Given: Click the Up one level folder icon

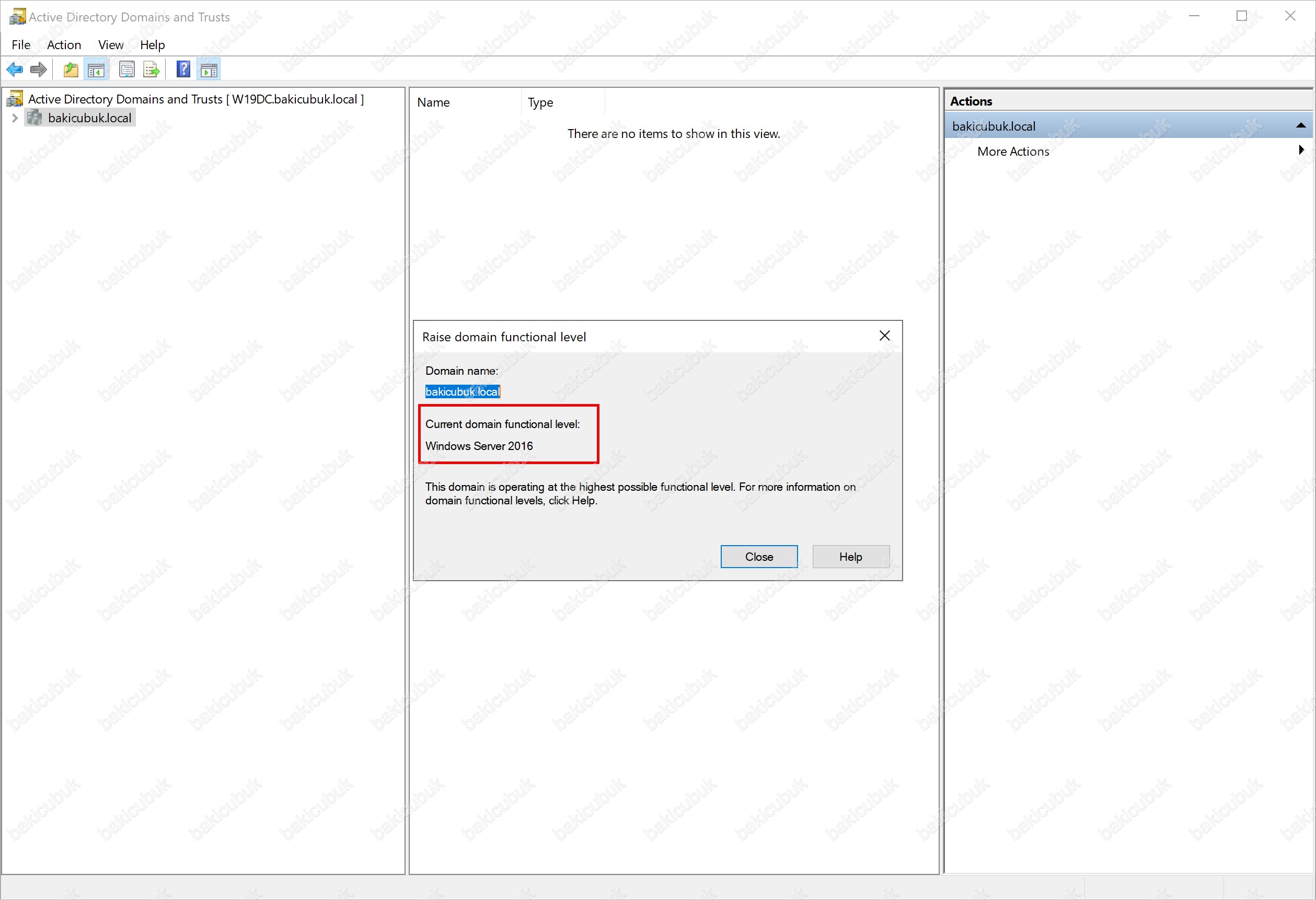Looking at the screenshot, I should click(71, 70).
